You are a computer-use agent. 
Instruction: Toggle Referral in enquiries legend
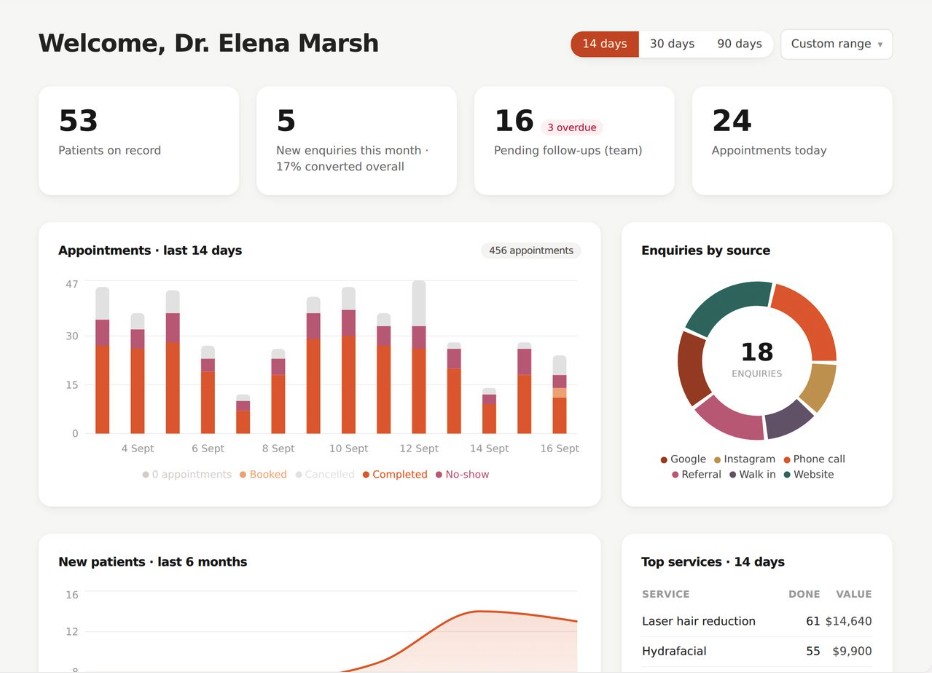696,474
